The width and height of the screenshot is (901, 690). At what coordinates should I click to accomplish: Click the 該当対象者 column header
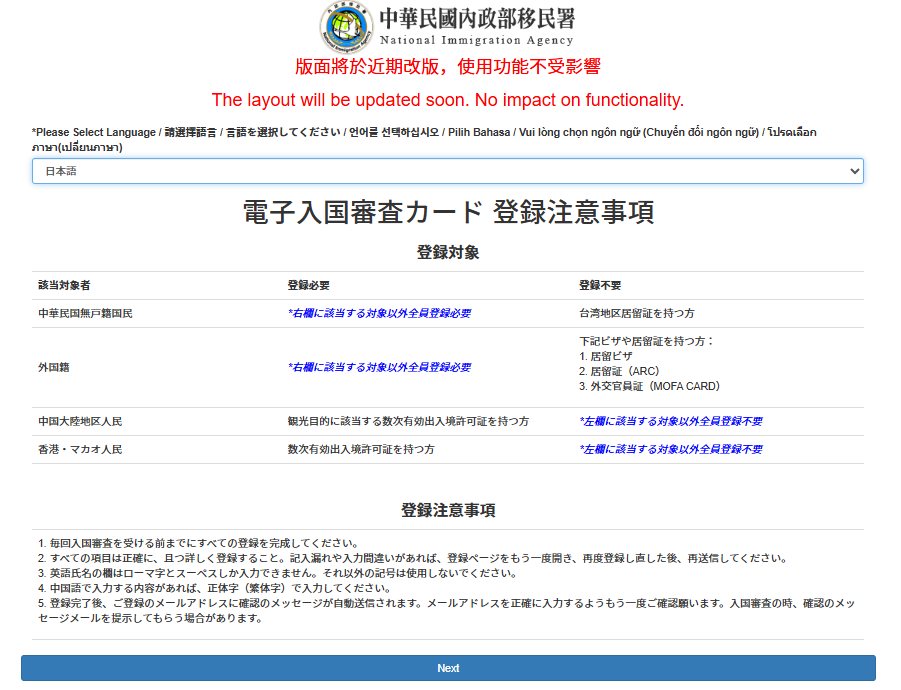(x=64, y=285)
